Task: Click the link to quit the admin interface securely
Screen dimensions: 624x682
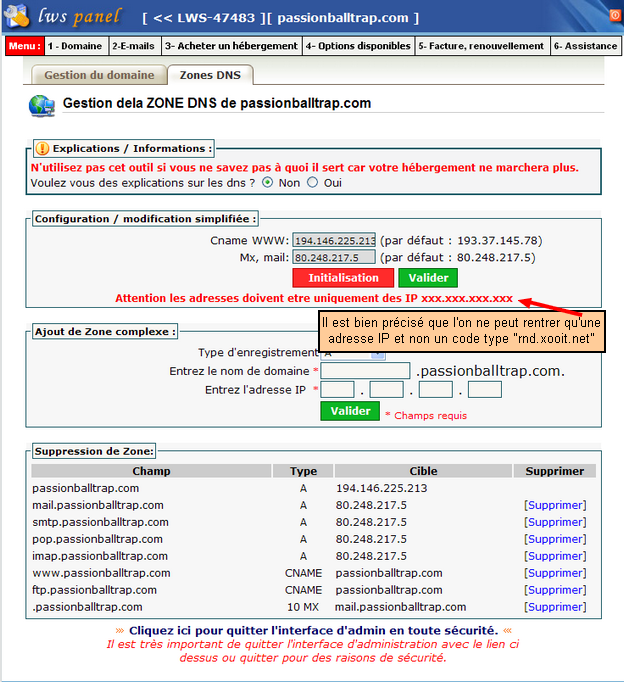Action: (314, 630)
